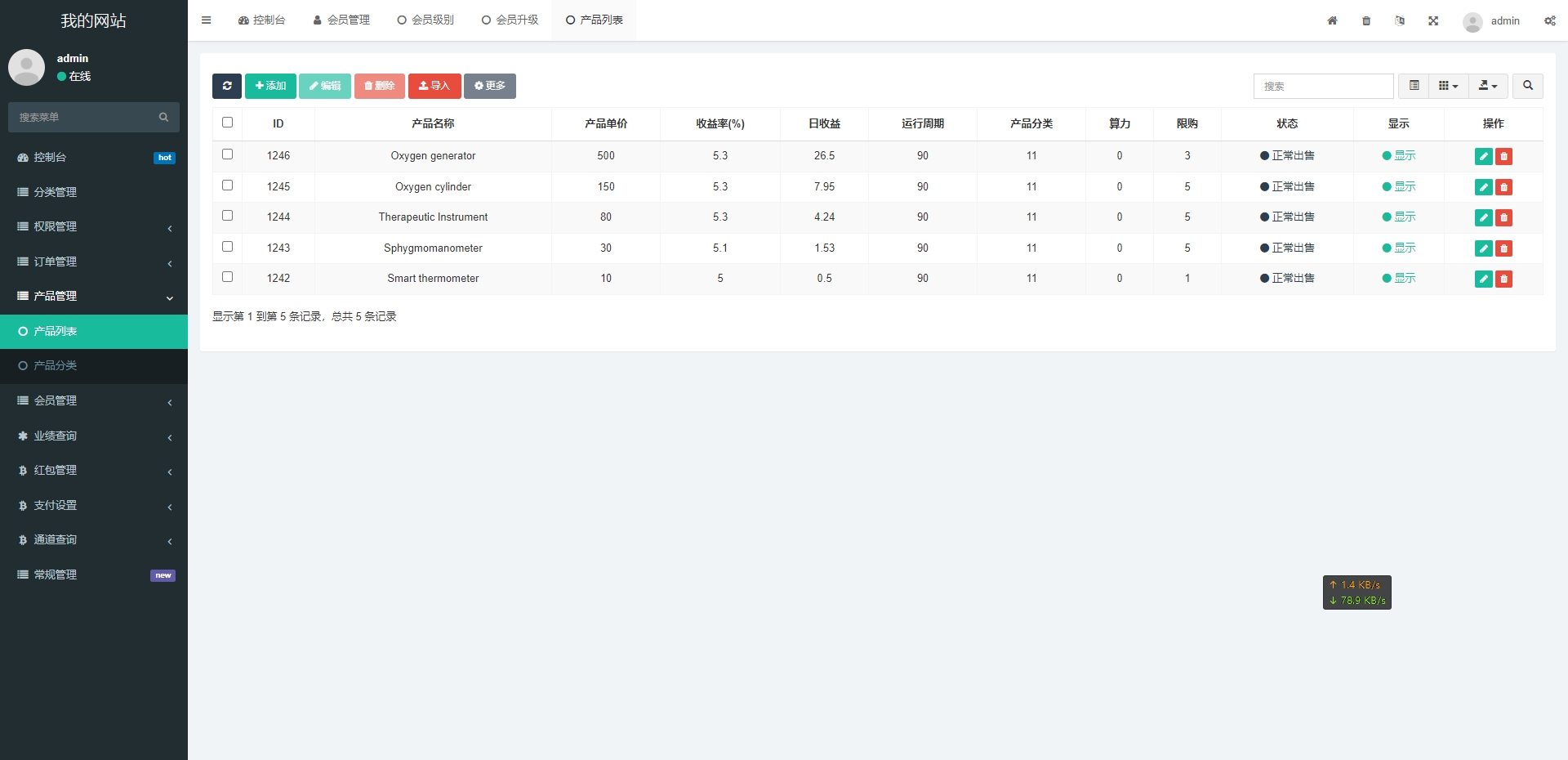This screenshot has height=760, width=1568.
Task: Collapse sidebar using the hamburger icon
Action: (207, 20)
